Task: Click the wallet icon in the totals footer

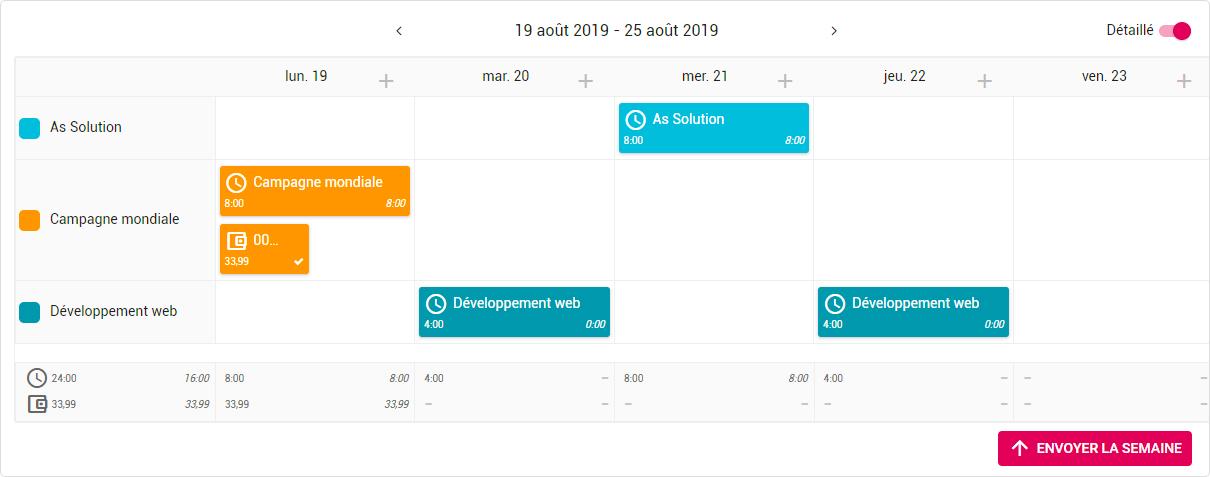Action: [37, 405]
